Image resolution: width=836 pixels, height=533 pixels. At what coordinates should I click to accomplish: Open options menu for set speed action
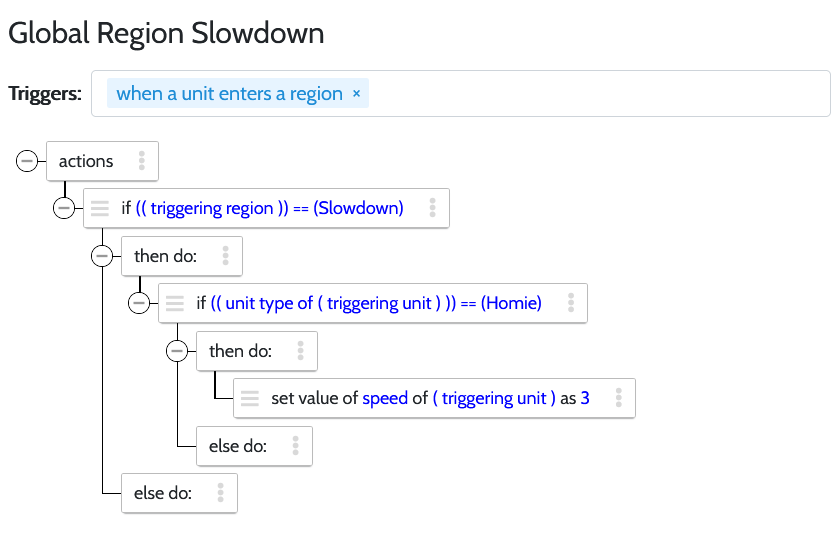tap(618, 398)
